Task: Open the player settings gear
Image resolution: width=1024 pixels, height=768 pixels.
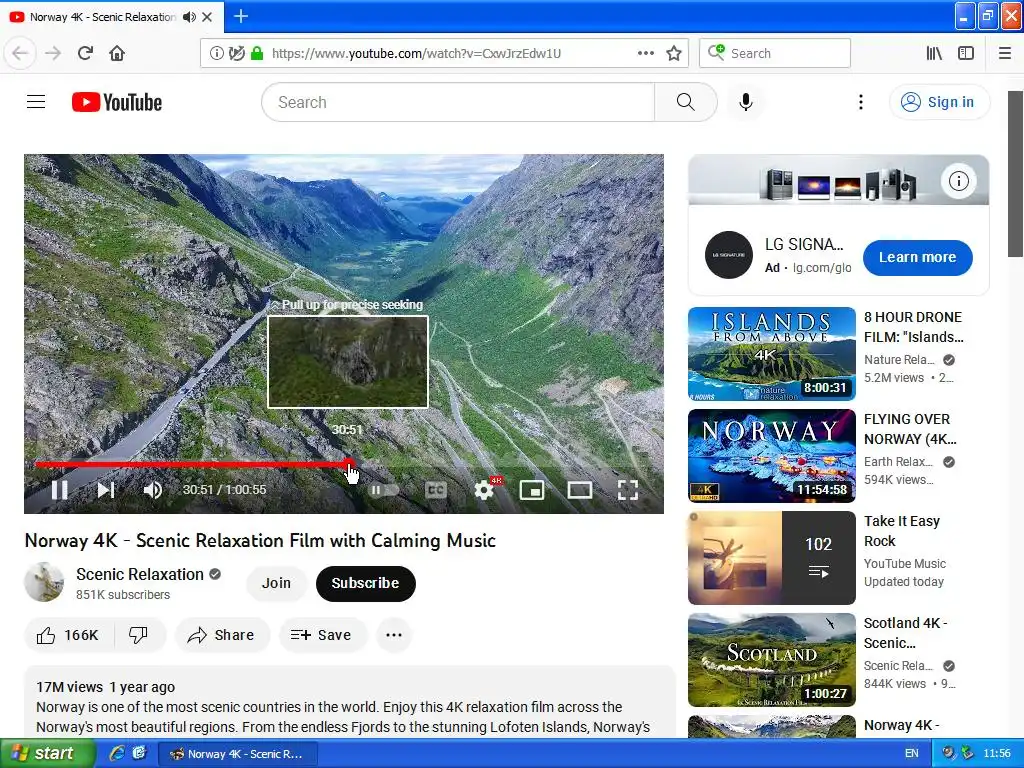Action: 484,490
